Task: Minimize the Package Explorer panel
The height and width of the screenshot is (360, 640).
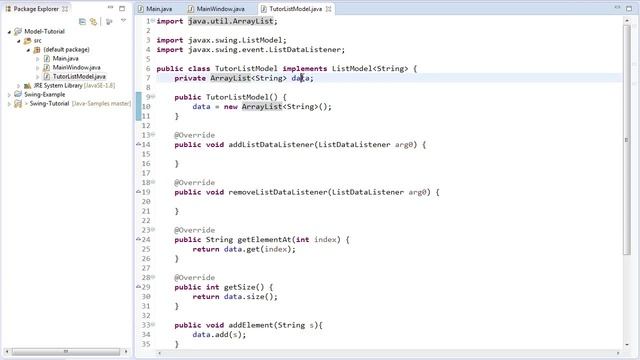Action: coord(110,8)
